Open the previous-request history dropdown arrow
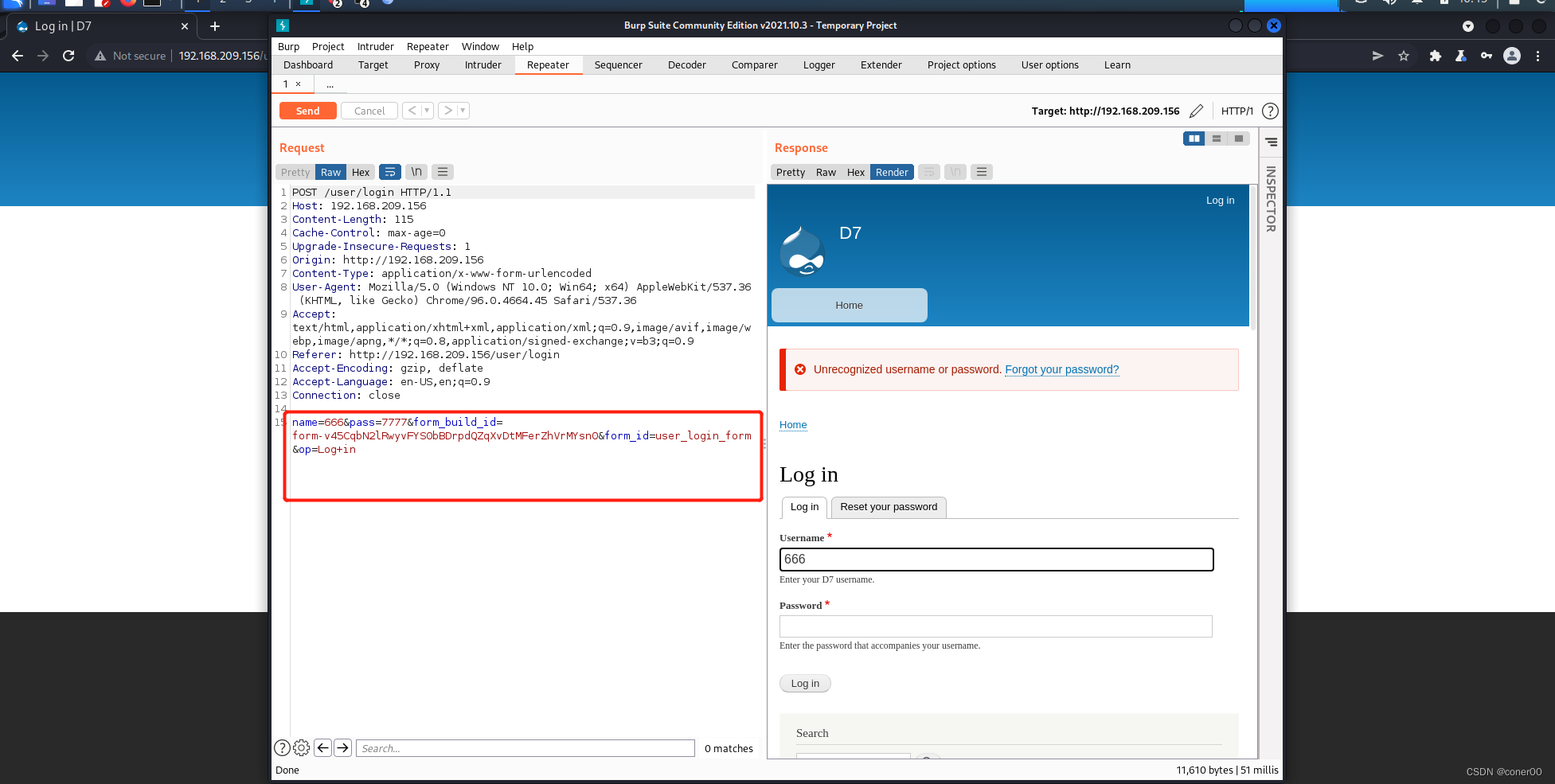Viewport: 1555px width, 784px height. click(428, 111)
